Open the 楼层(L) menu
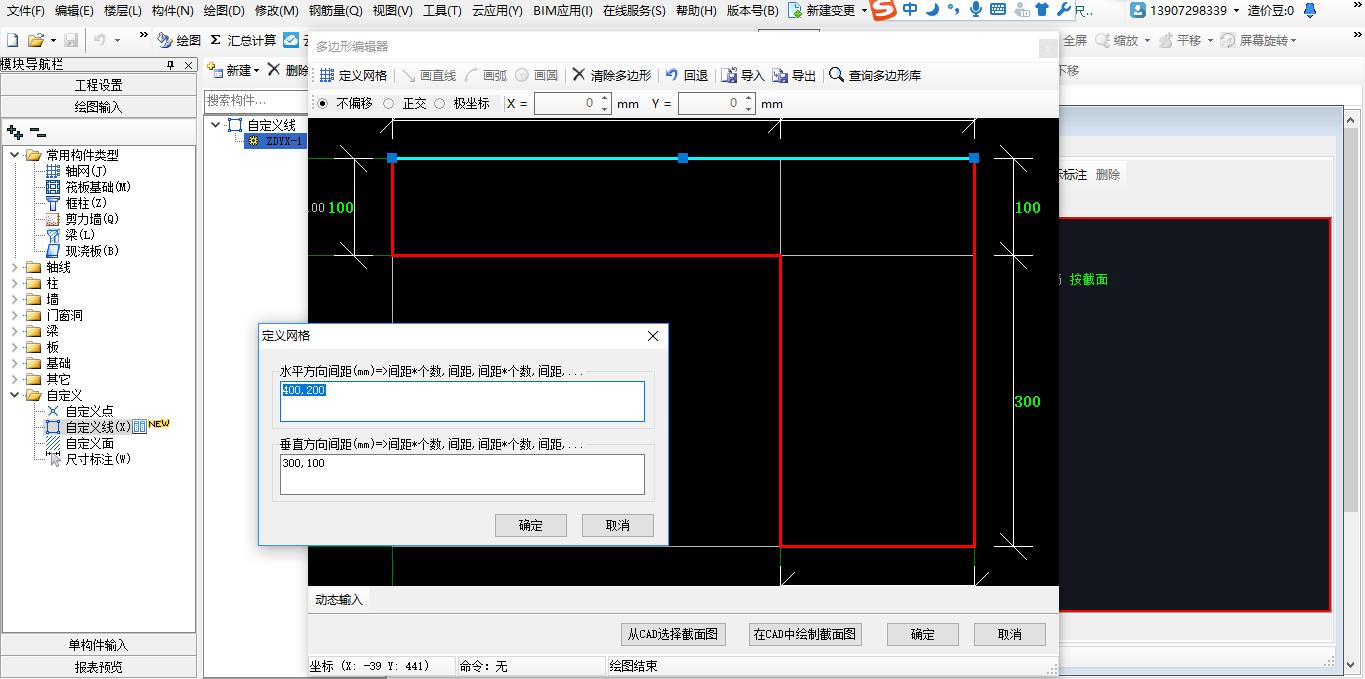The width and height of the screenshot is (1365, 679). (x=123, y=10)
